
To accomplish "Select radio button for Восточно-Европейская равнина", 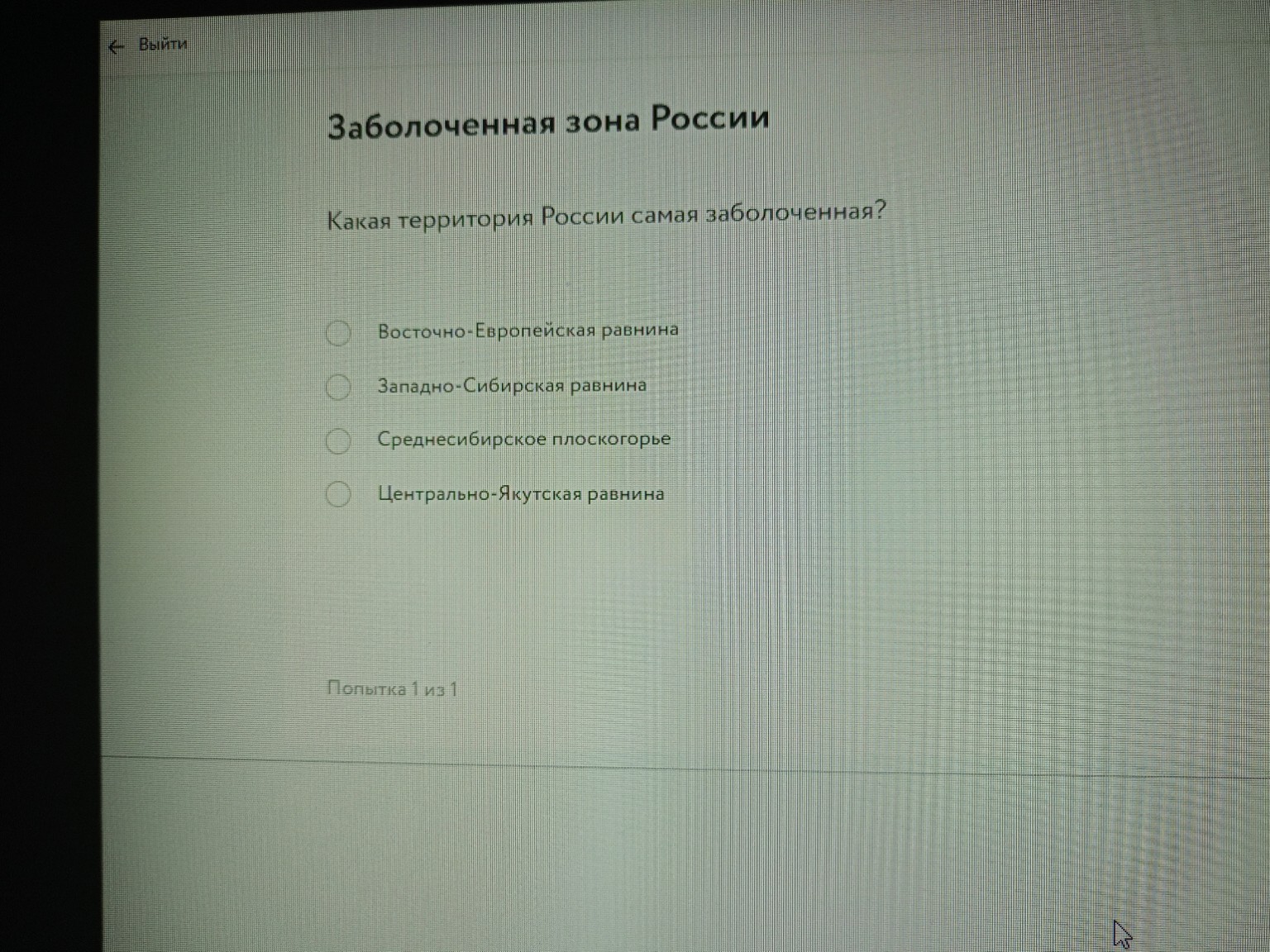I will click(x=338, y=334).
